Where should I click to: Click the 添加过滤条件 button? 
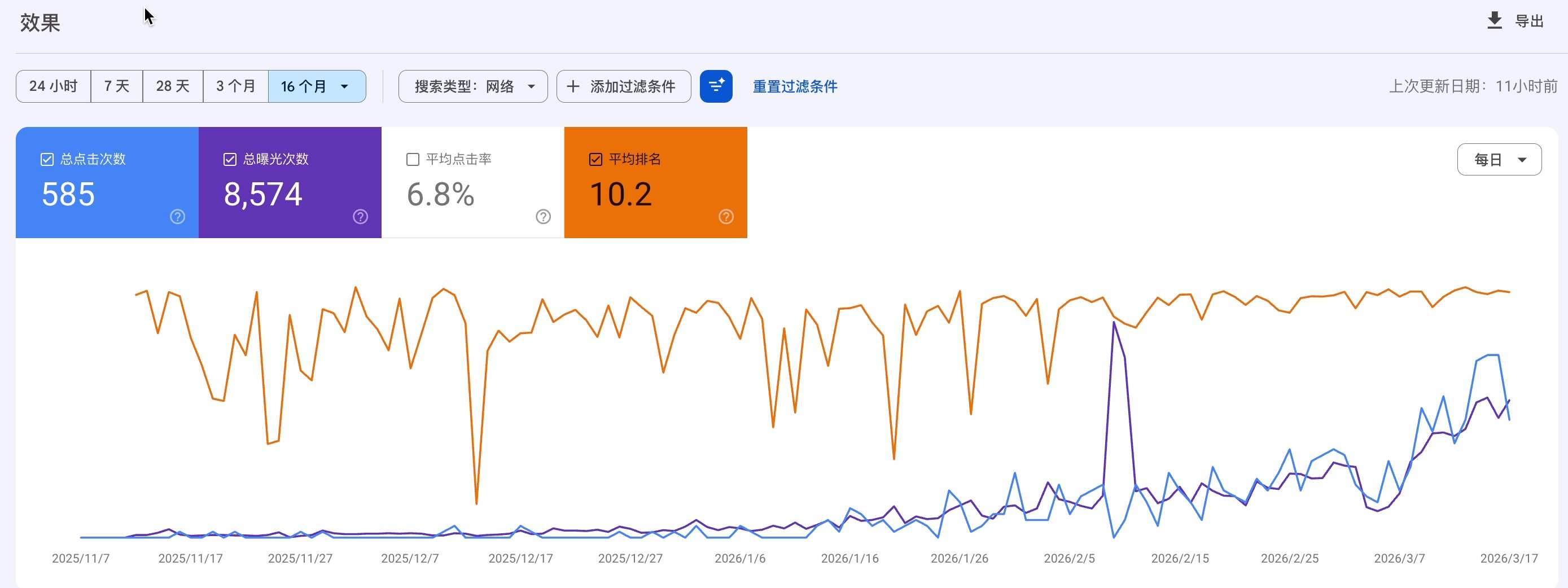tap(624, 86)
